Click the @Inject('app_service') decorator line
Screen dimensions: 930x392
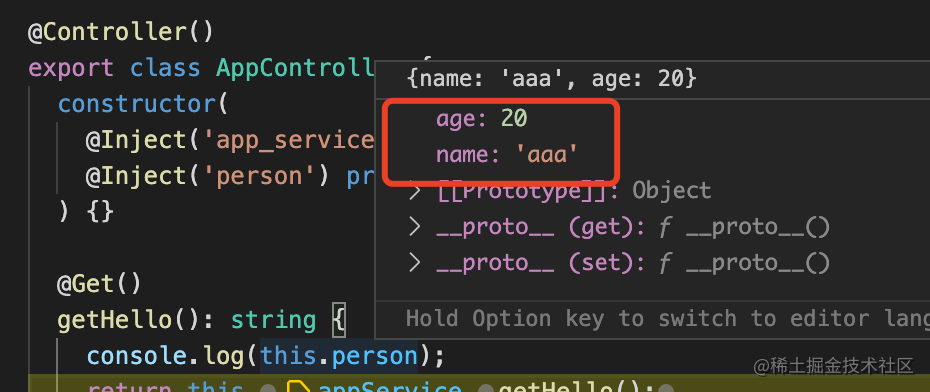[x=230, y=140]
